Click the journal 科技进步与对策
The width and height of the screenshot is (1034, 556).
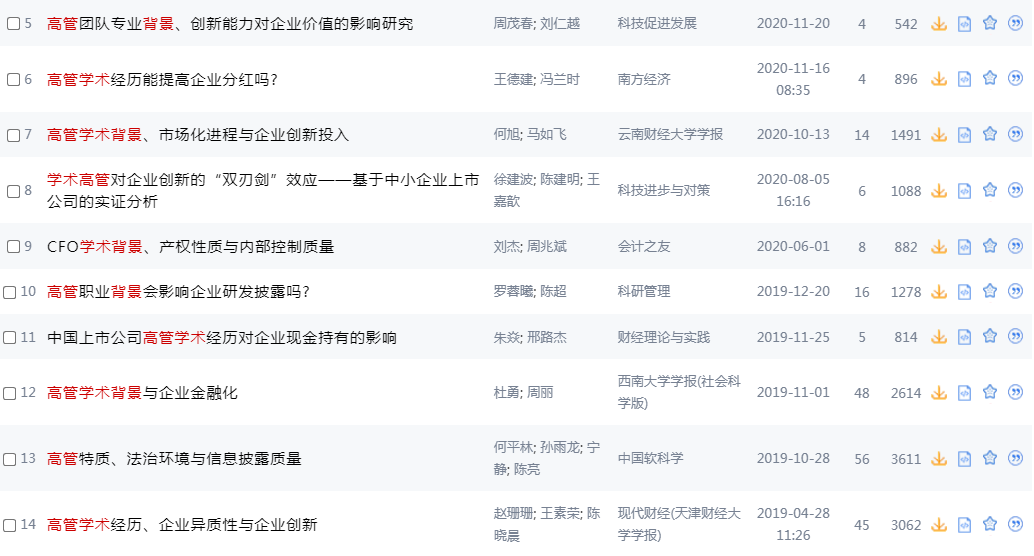click(x=663, y=191)
